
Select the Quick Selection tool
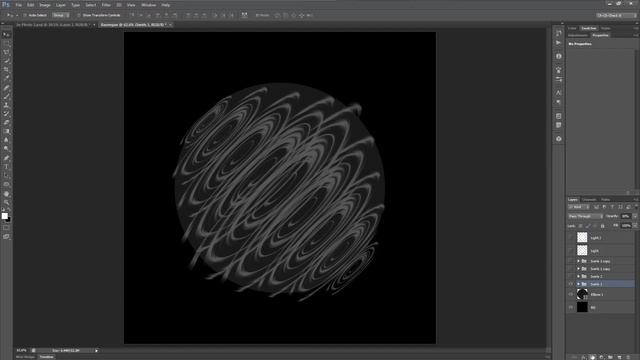[x=6, y=61]
